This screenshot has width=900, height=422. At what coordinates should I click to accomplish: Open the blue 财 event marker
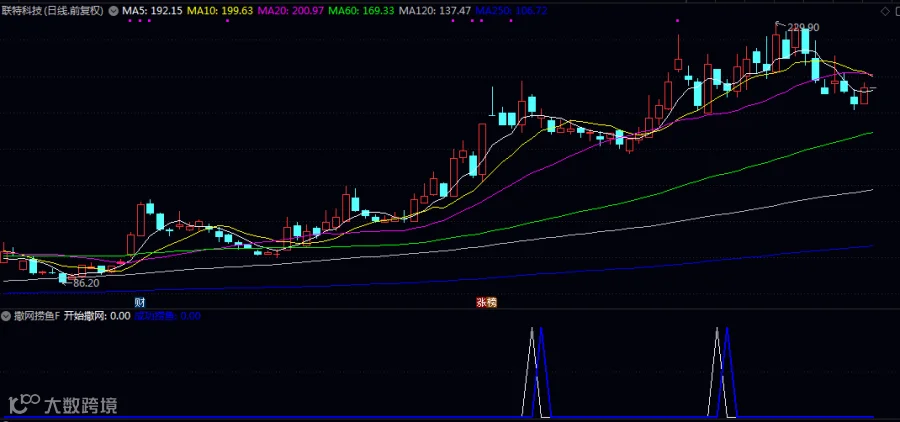[139, 303]
